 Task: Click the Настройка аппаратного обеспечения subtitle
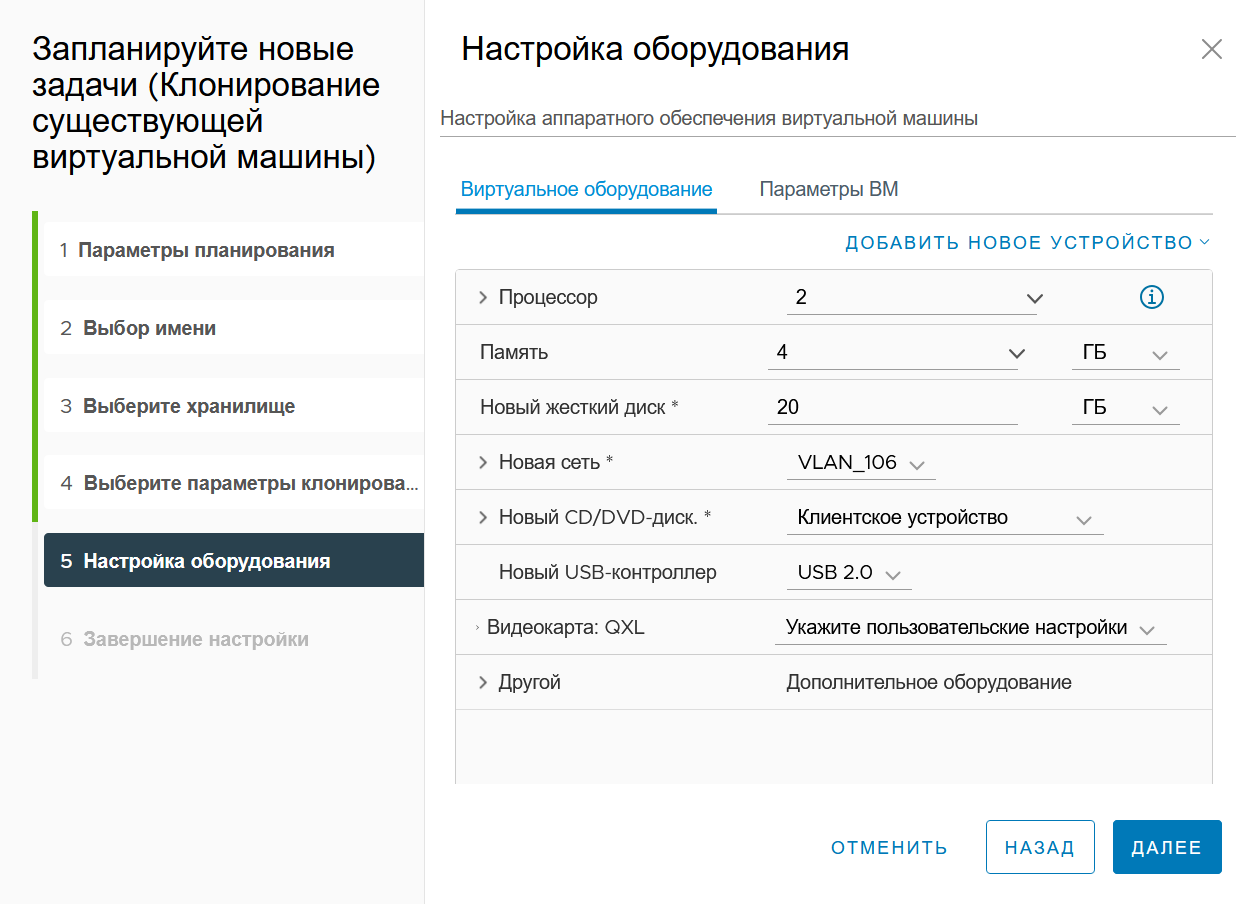point(709,119)
